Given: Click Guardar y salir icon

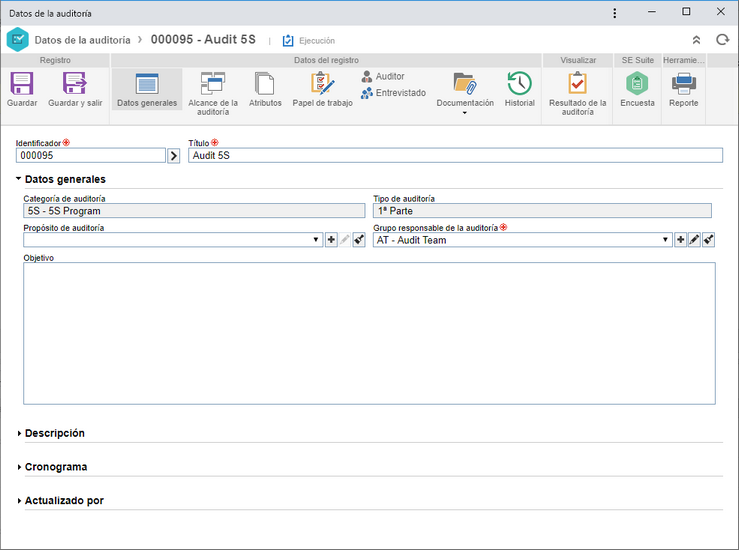Looking at the screenshot, I should (x=75, y=84).
